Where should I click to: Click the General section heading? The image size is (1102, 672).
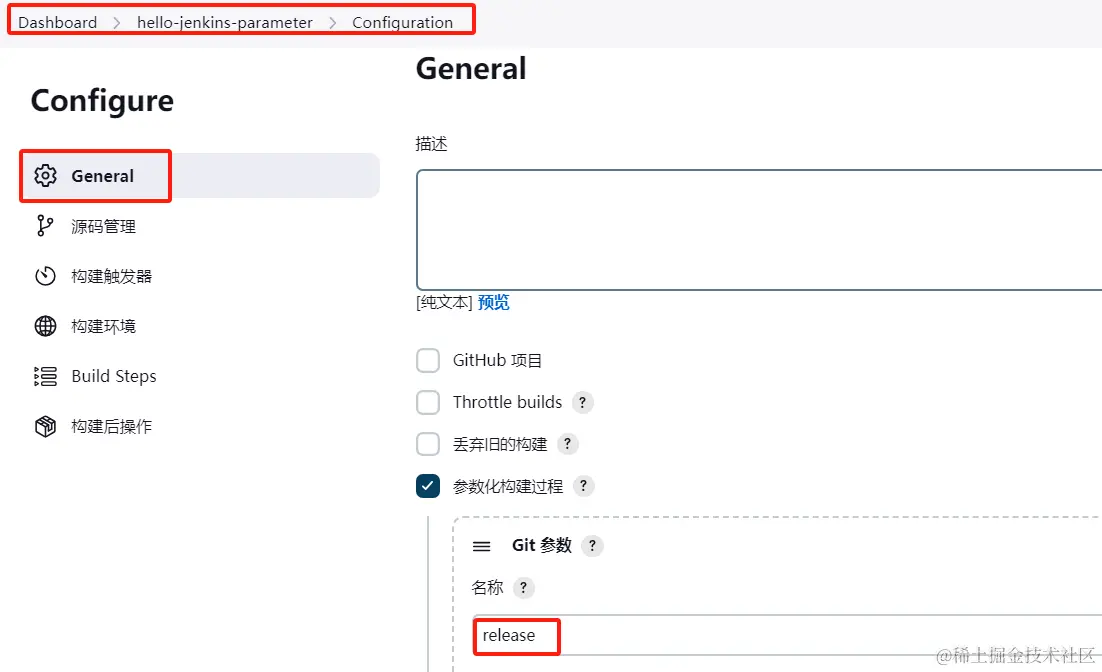pos(471,69)
